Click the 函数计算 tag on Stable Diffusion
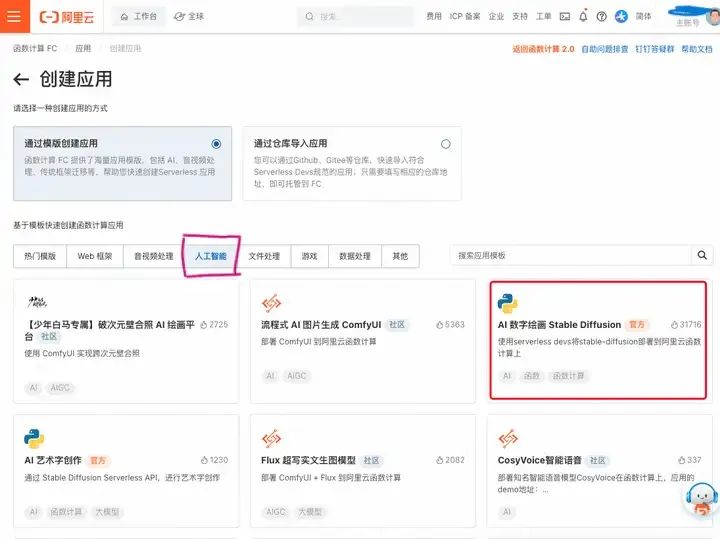 (568, 376)
